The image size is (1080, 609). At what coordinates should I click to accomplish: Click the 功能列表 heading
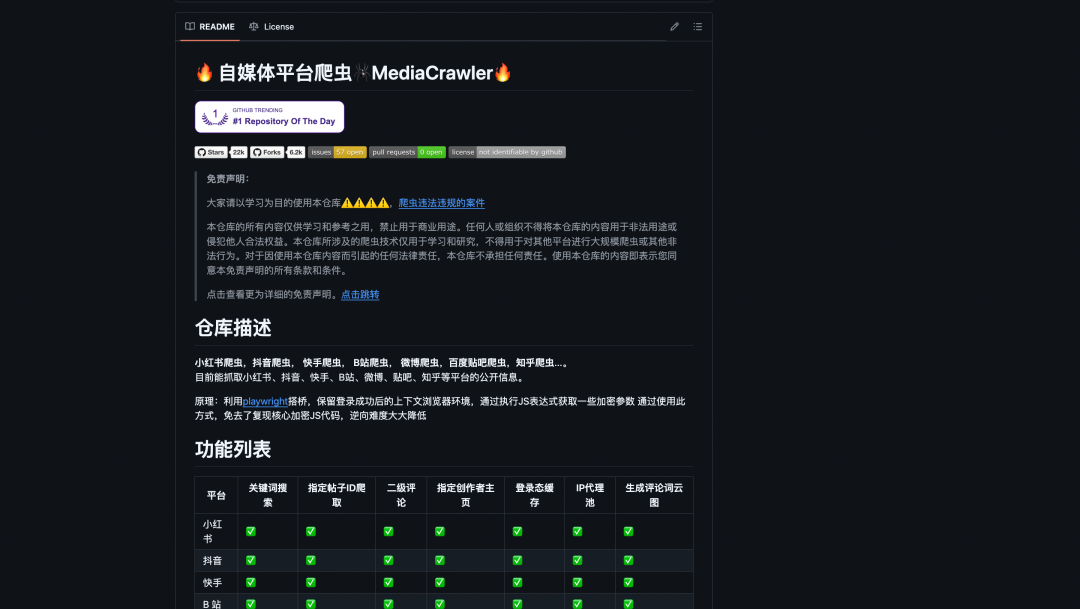[x=233, y=450]
